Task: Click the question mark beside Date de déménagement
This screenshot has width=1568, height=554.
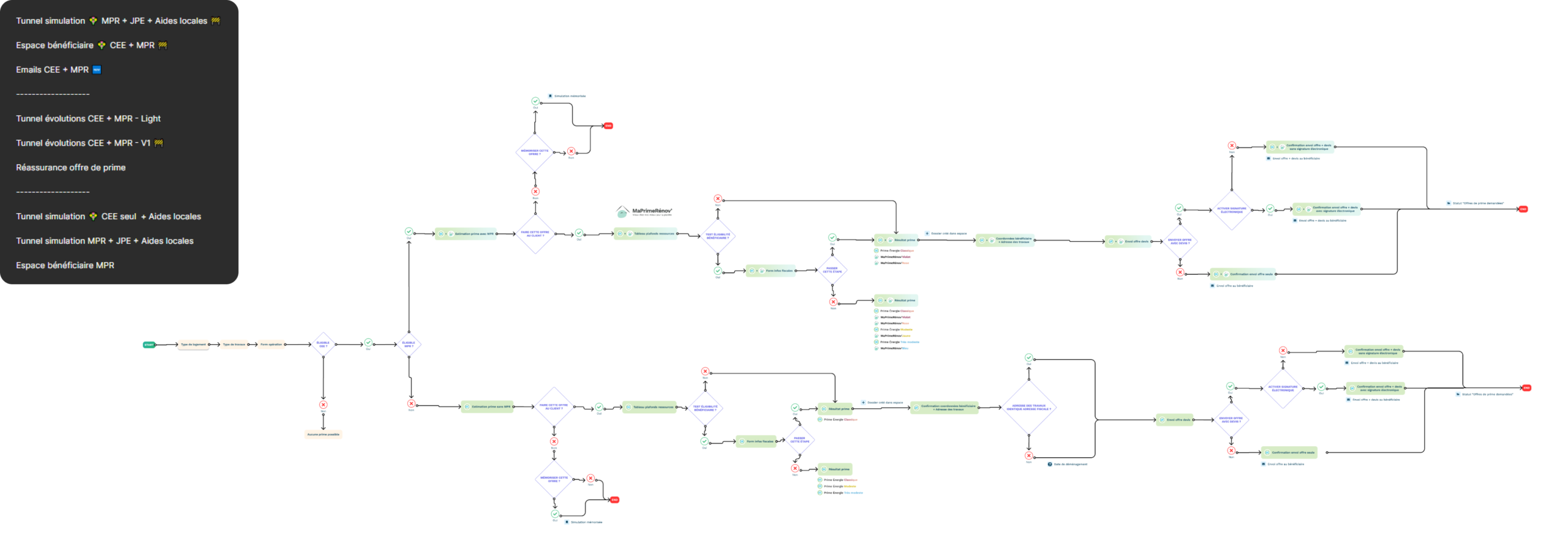Action: point(1050,464)
